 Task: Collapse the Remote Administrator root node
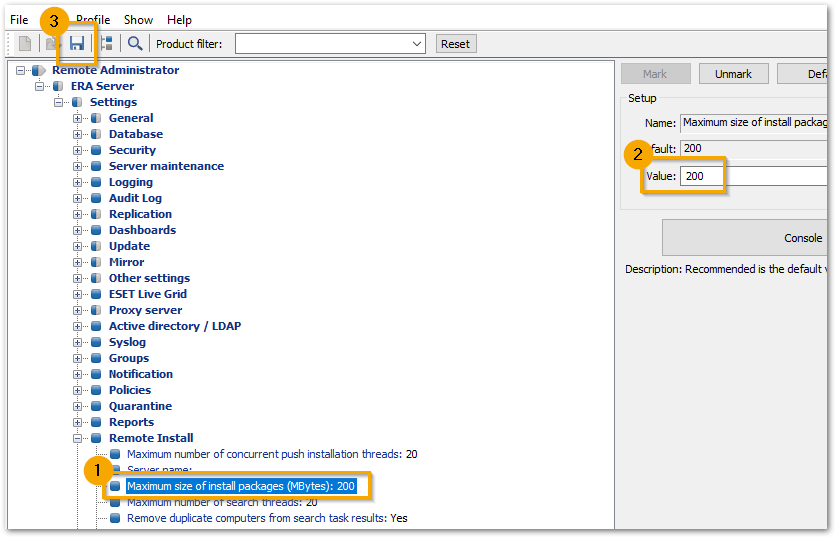20,70
